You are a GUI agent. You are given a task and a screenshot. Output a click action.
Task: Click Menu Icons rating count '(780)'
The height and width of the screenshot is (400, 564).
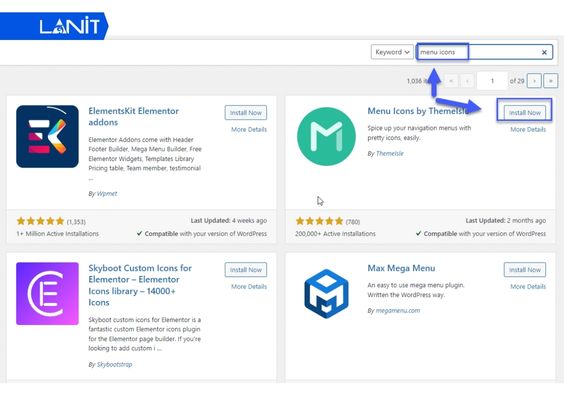[353, 222]
